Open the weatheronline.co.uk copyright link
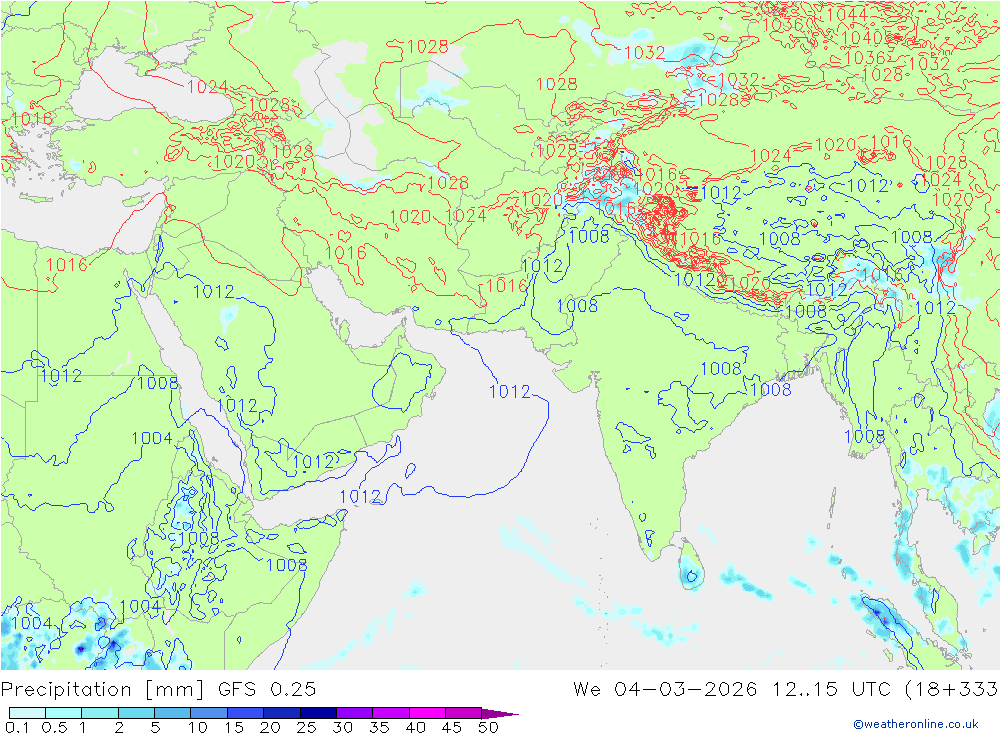1000x733 pixels. pos(916,723)
